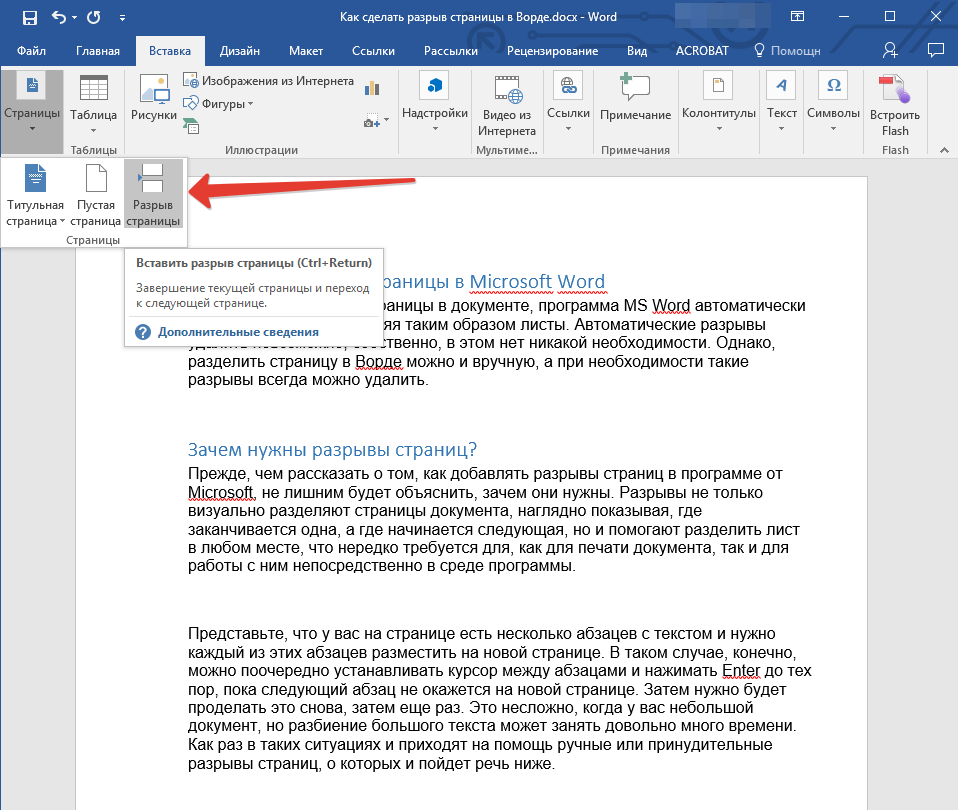Collapse the ribbon with the up chevron

[x=943, y=150]
